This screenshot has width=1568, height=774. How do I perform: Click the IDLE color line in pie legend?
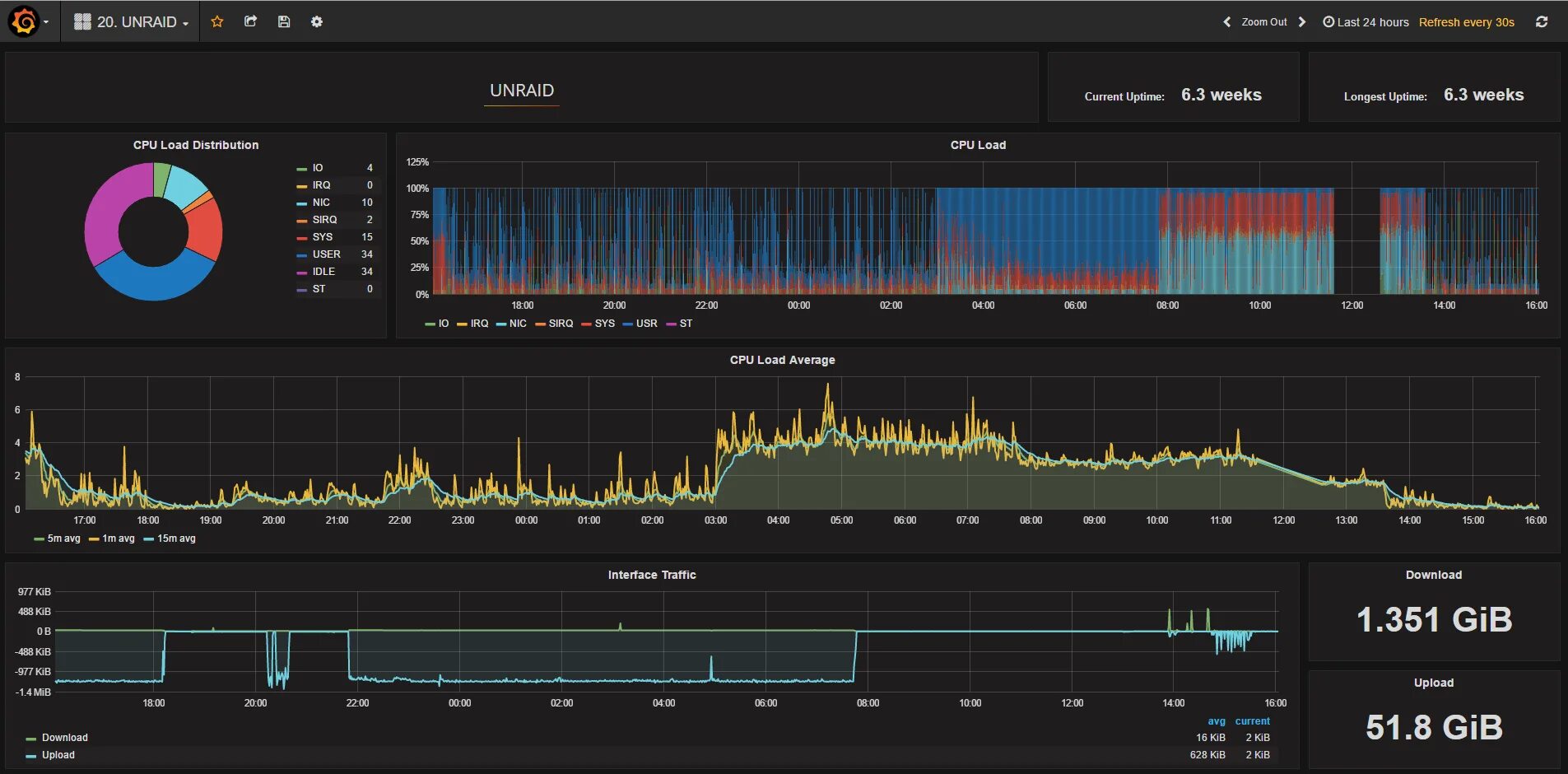[x=302, y=273]
